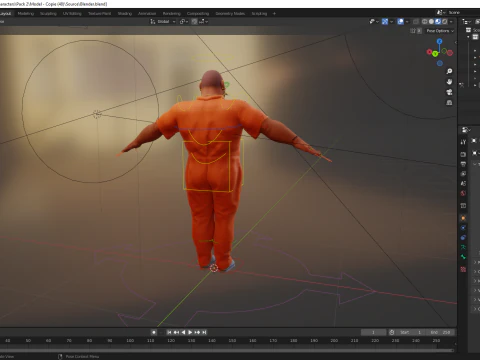Toggle camera view icon in viewport

coord(449,92)
